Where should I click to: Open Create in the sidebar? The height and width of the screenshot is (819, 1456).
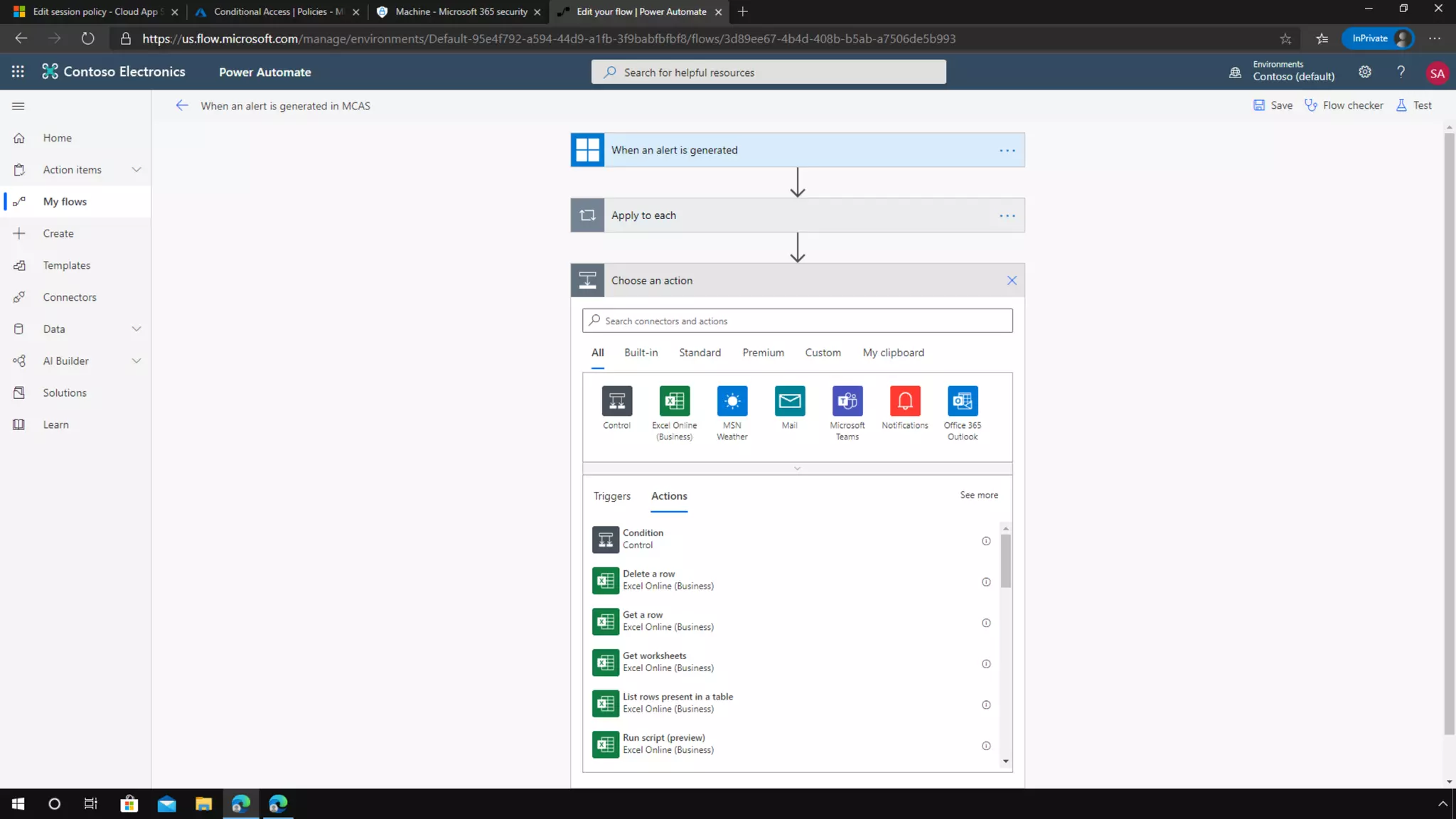(x=75, y=233)
